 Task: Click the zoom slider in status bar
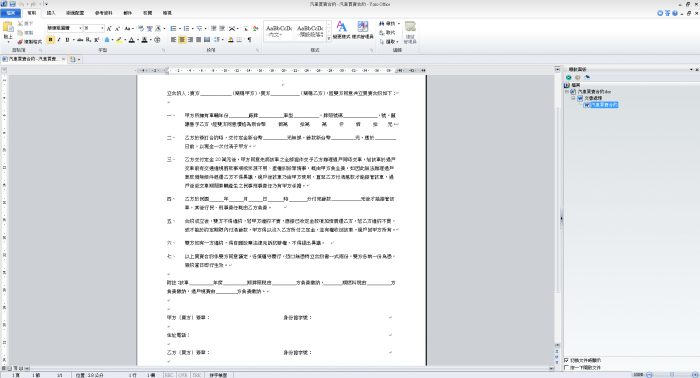pyautogui.click(x=672, y=374)
